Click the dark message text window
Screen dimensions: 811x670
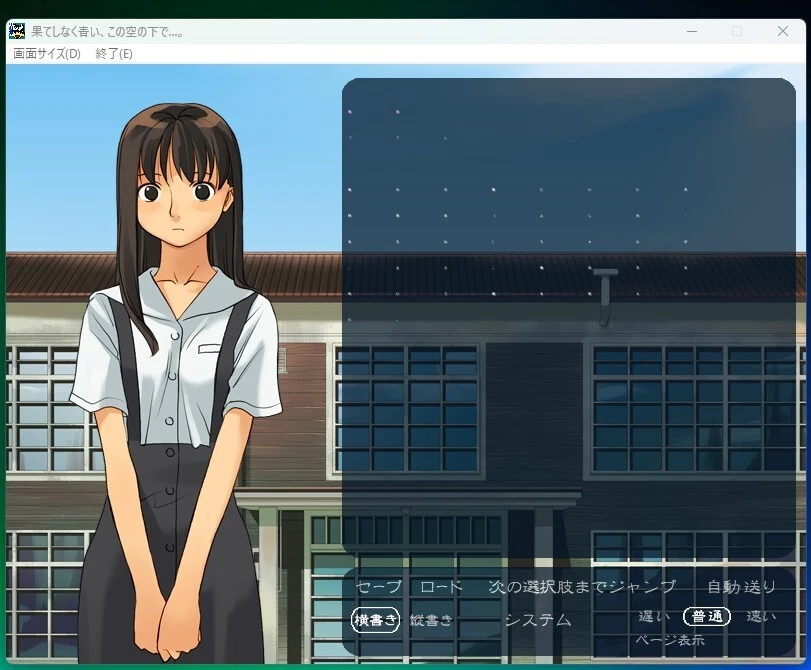click(x=568, y=318)
